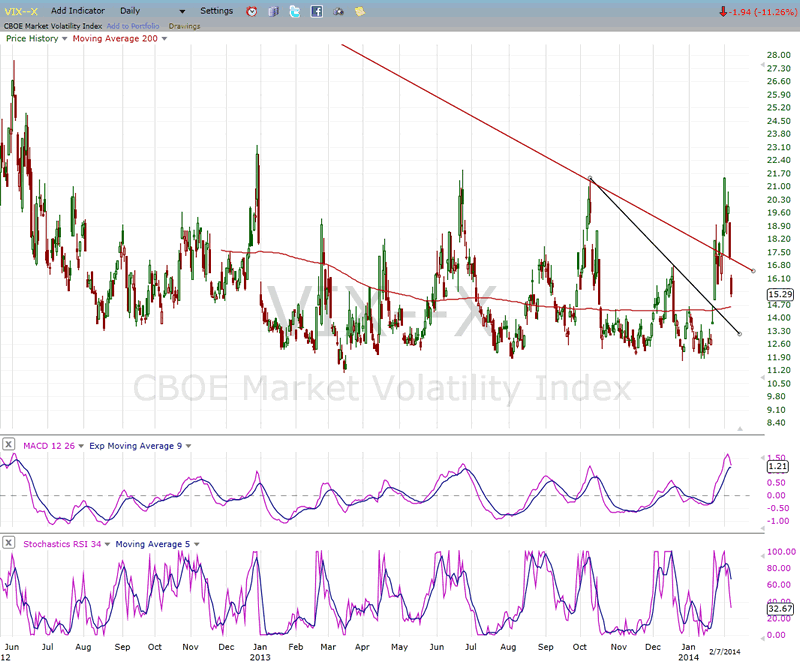The image size is (800, 662).
Task: Expand the Moving Average 5 dropdown arrow
Action: (196, 545)
